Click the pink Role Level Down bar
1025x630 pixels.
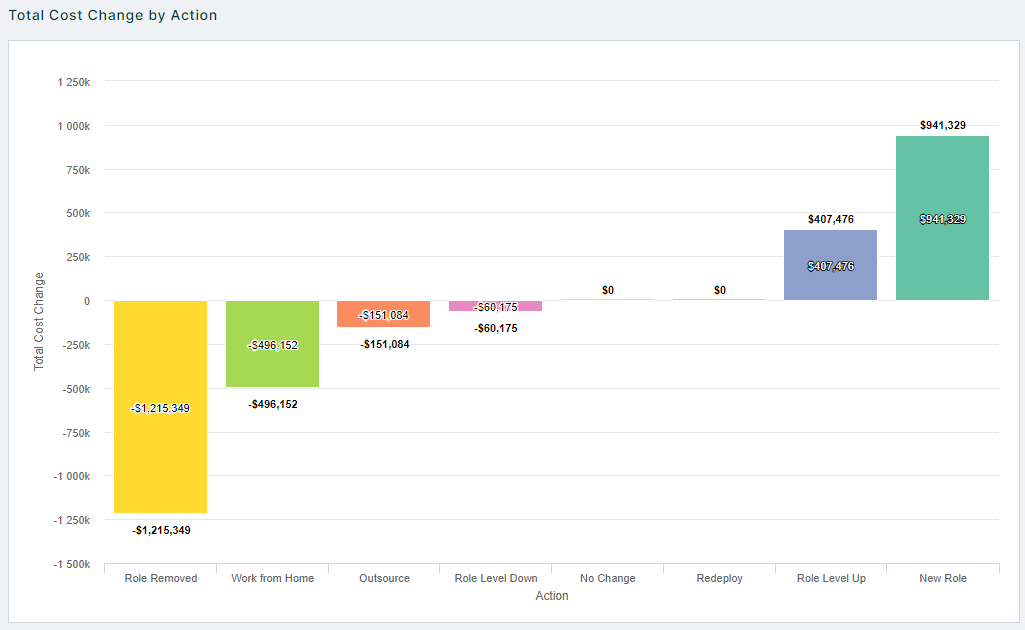(x=495, y=306)
